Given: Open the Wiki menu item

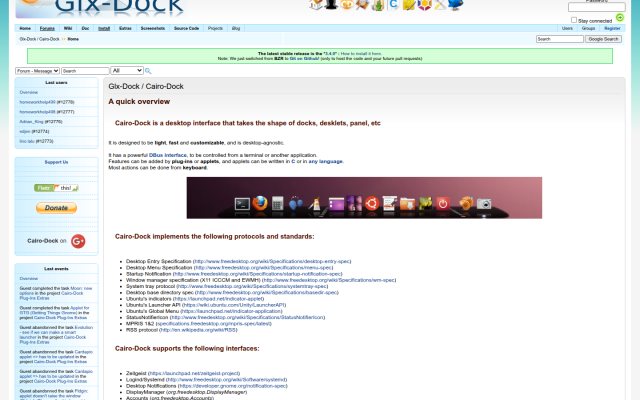Looking at the screenshot, I should tap(68, 29).
